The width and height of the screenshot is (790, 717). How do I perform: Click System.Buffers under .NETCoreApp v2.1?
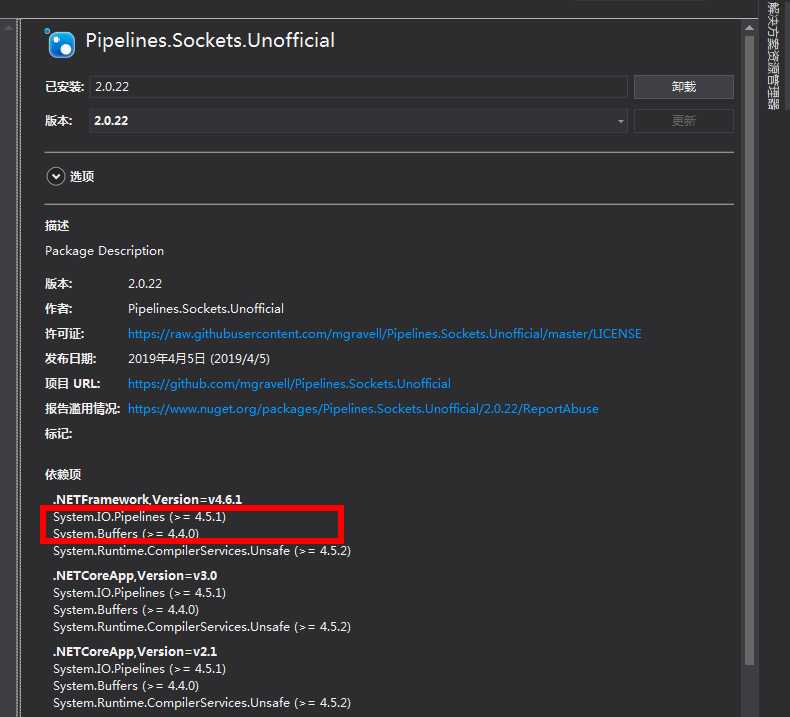126,686
